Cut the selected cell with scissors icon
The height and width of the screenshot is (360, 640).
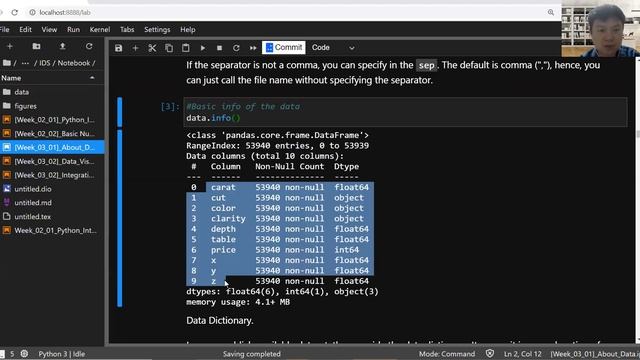(152, 48)
